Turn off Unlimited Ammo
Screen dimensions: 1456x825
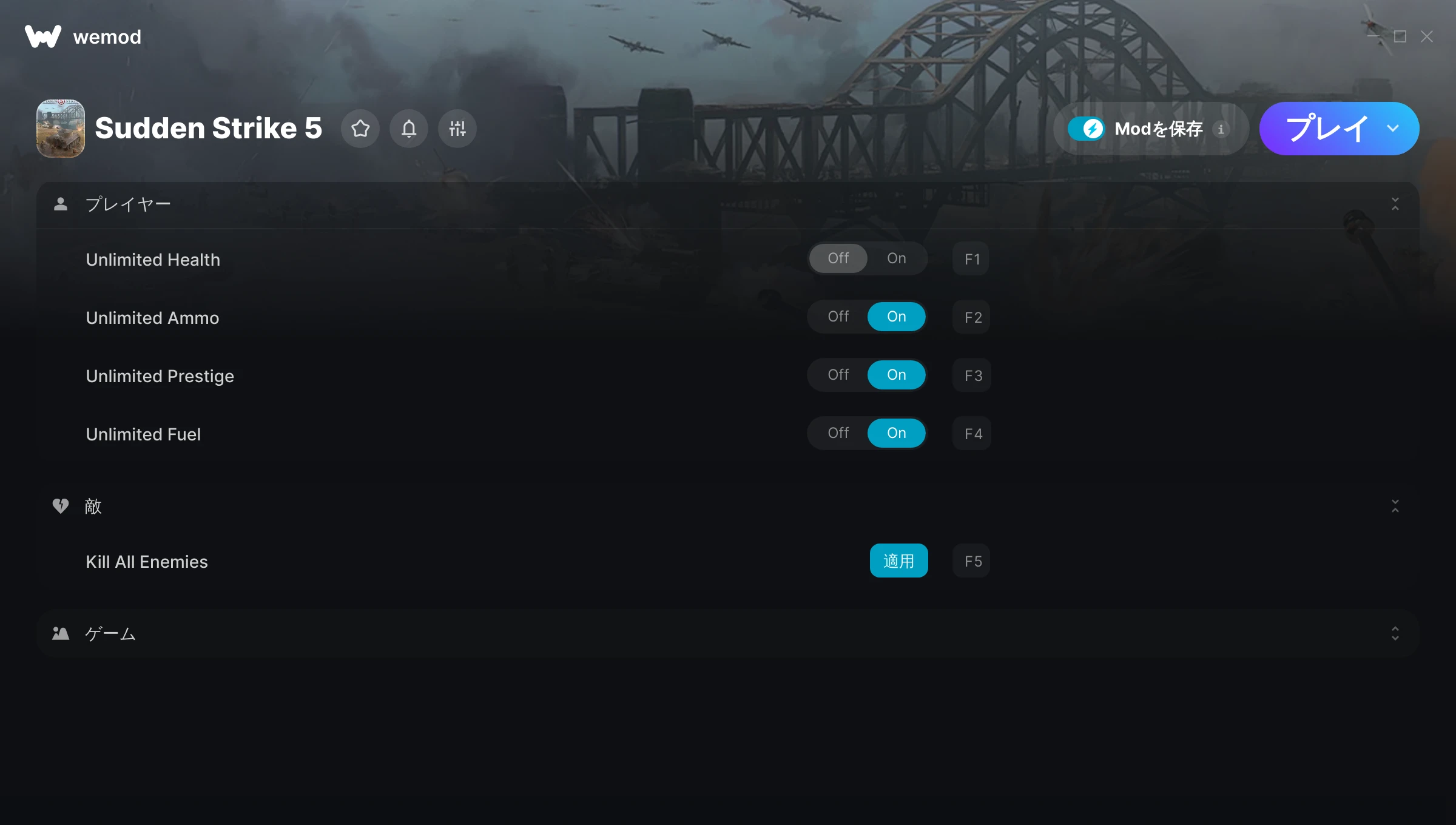point(838,317)
